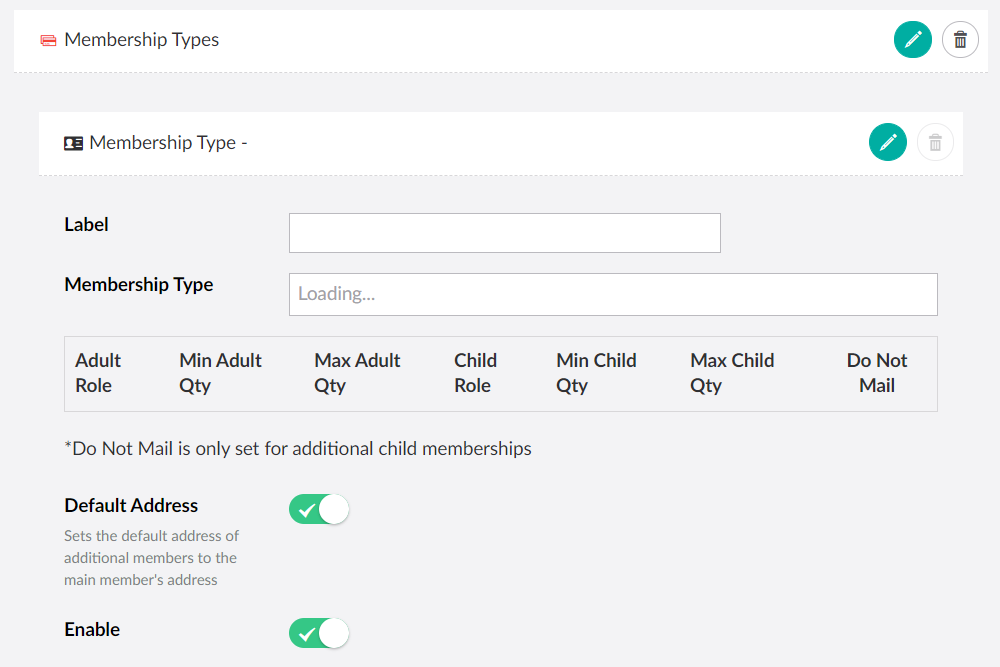
Task: Click the membership card icon next to Membership Types
Action: (47, 40)
